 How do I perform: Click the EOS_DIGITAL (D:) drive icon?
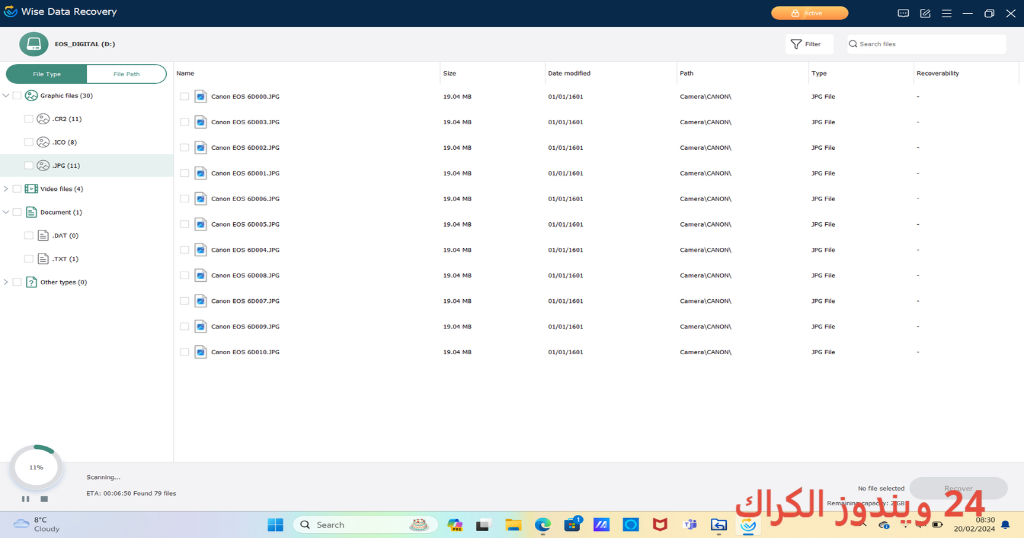coord(33,44)
